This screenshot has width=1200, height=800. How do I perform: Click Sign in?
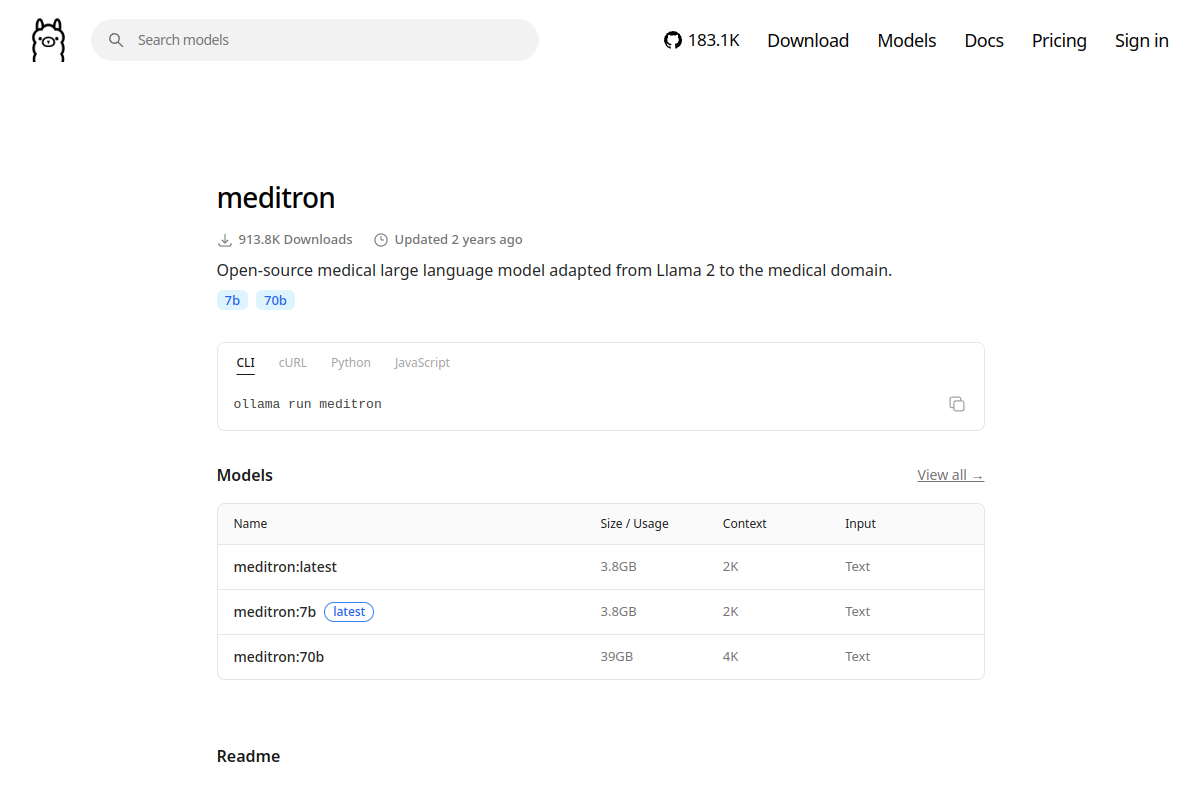(x=1142, y=40)
